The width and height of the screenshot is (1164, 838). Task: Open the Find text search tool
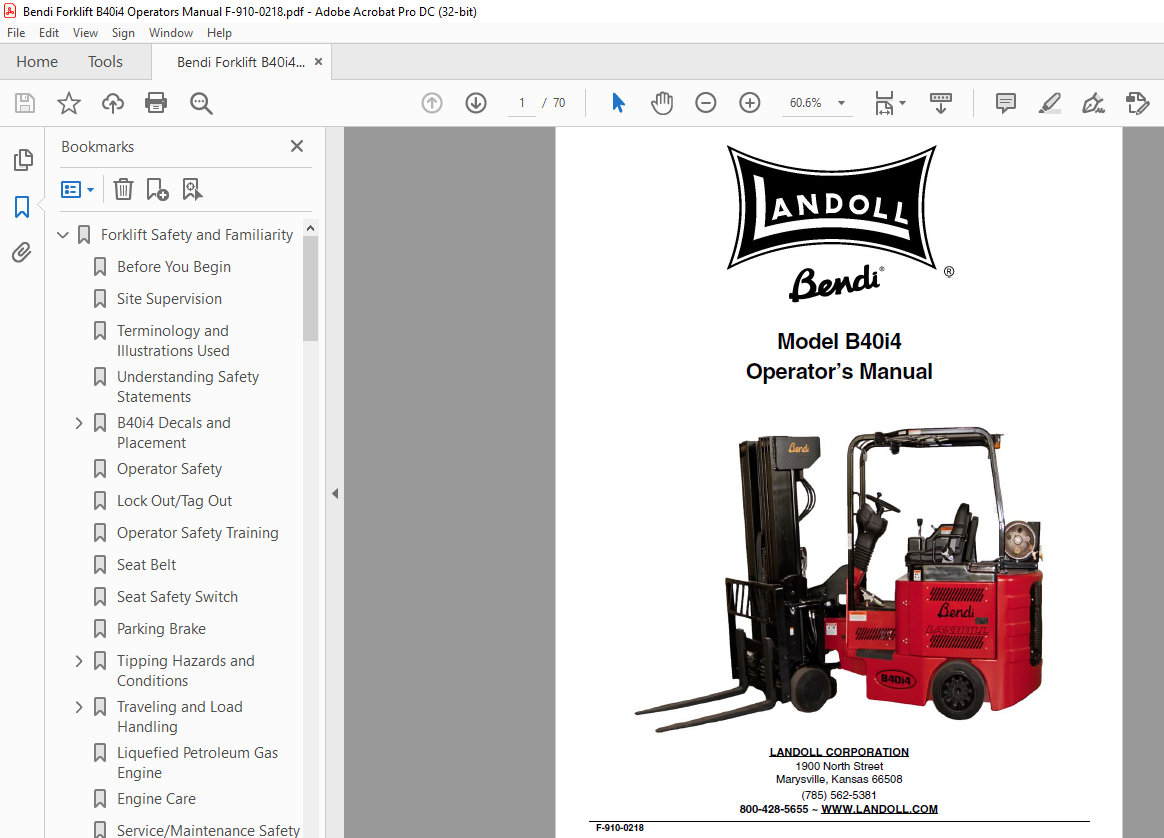tap(201, 103)
